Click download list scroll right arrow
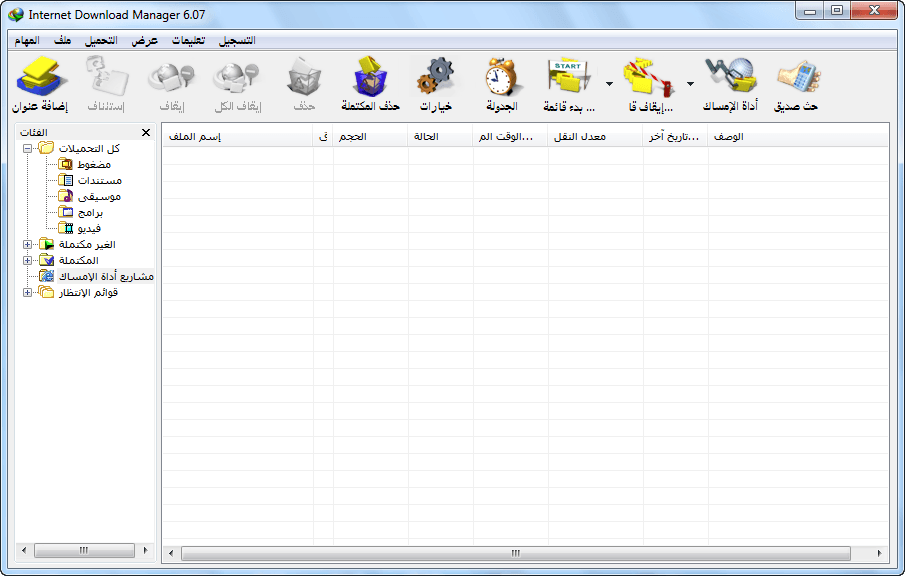The width and height of the screenshot is (905, 576). 879,553
